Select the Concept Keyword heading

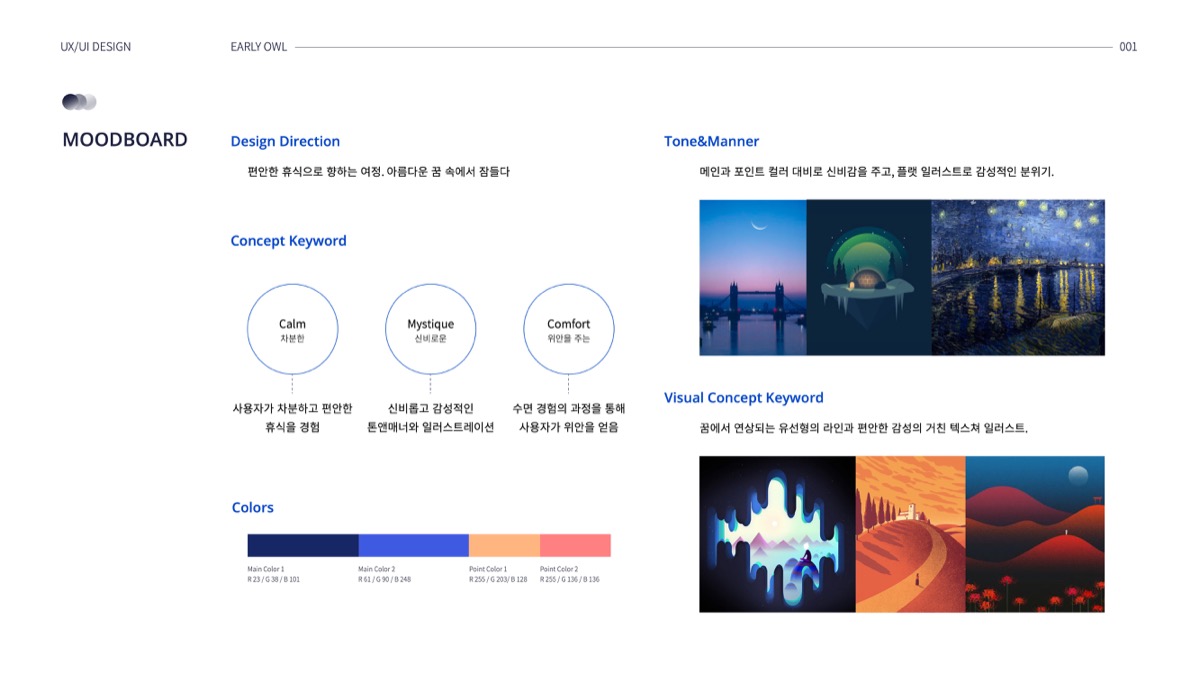(x=288, y=241)
